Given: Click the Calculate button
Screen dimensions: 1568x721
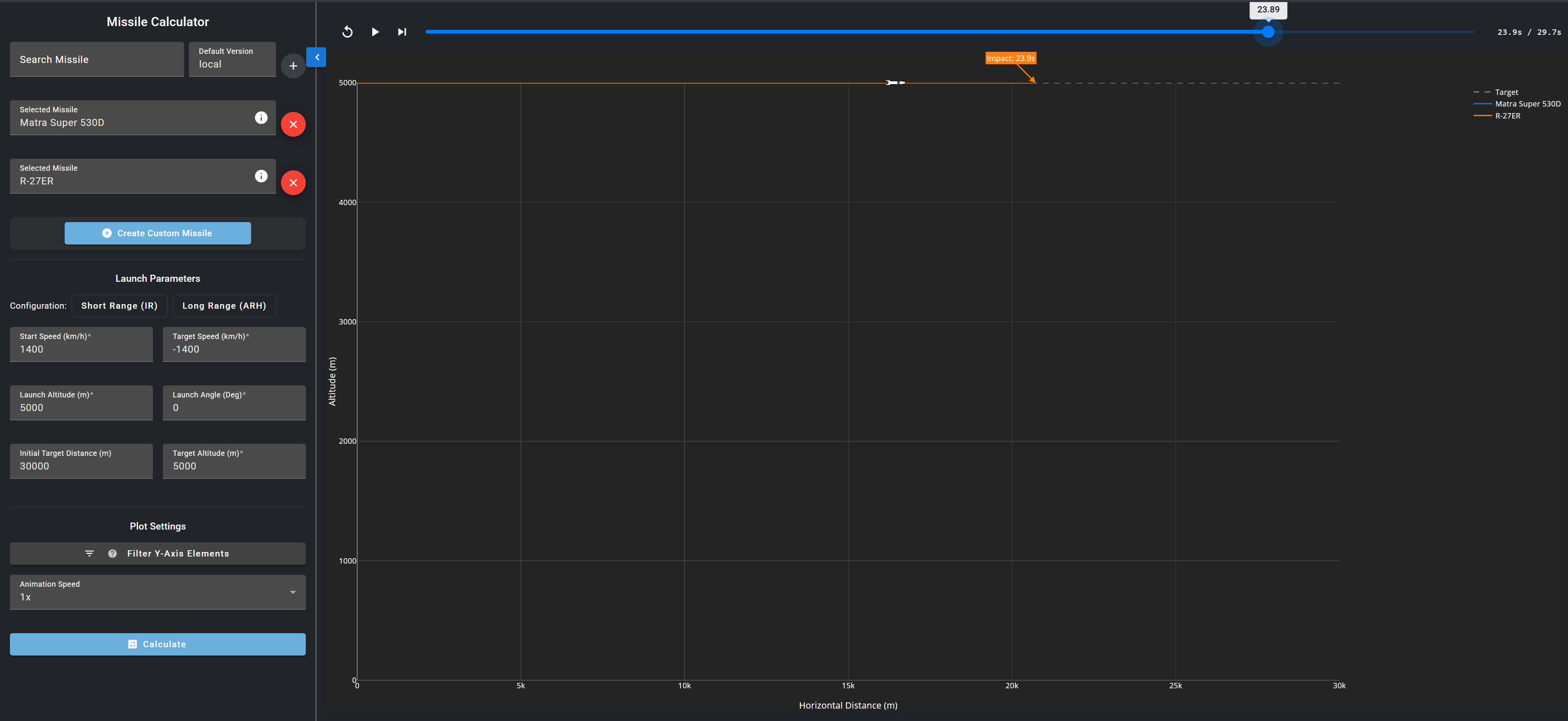Looking at the screenshot, I should (x=157, y=644).
